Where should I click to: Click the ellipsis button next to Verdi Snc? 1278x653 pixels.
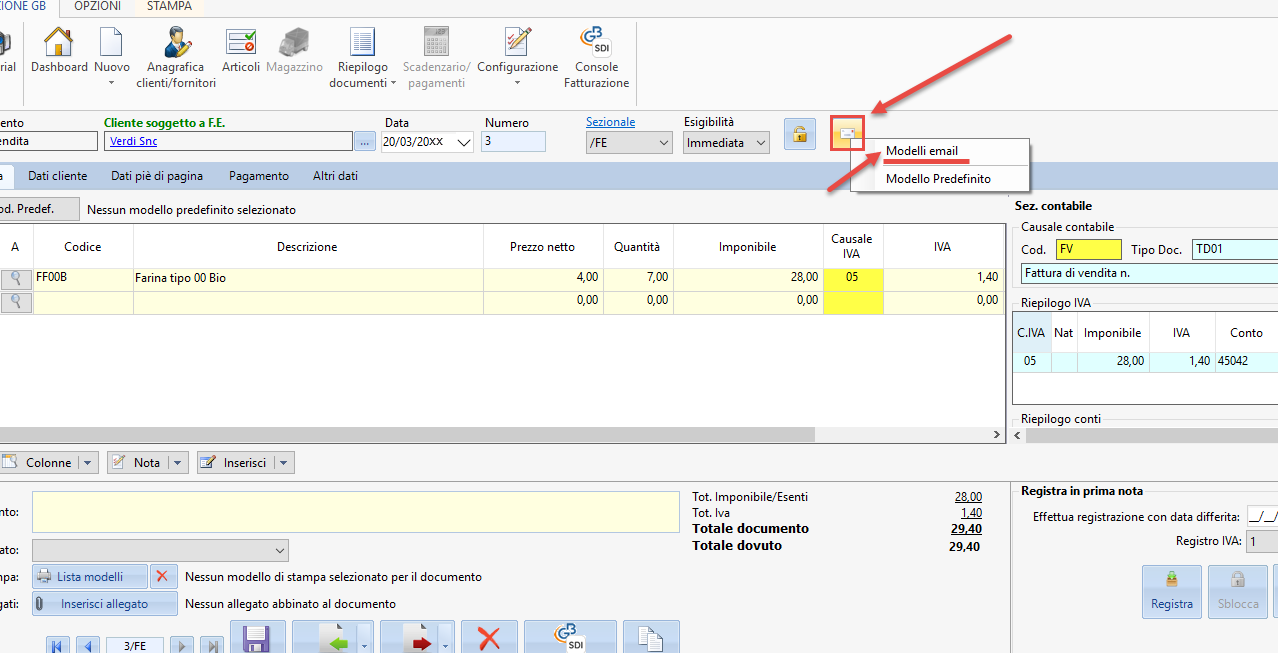365,142
